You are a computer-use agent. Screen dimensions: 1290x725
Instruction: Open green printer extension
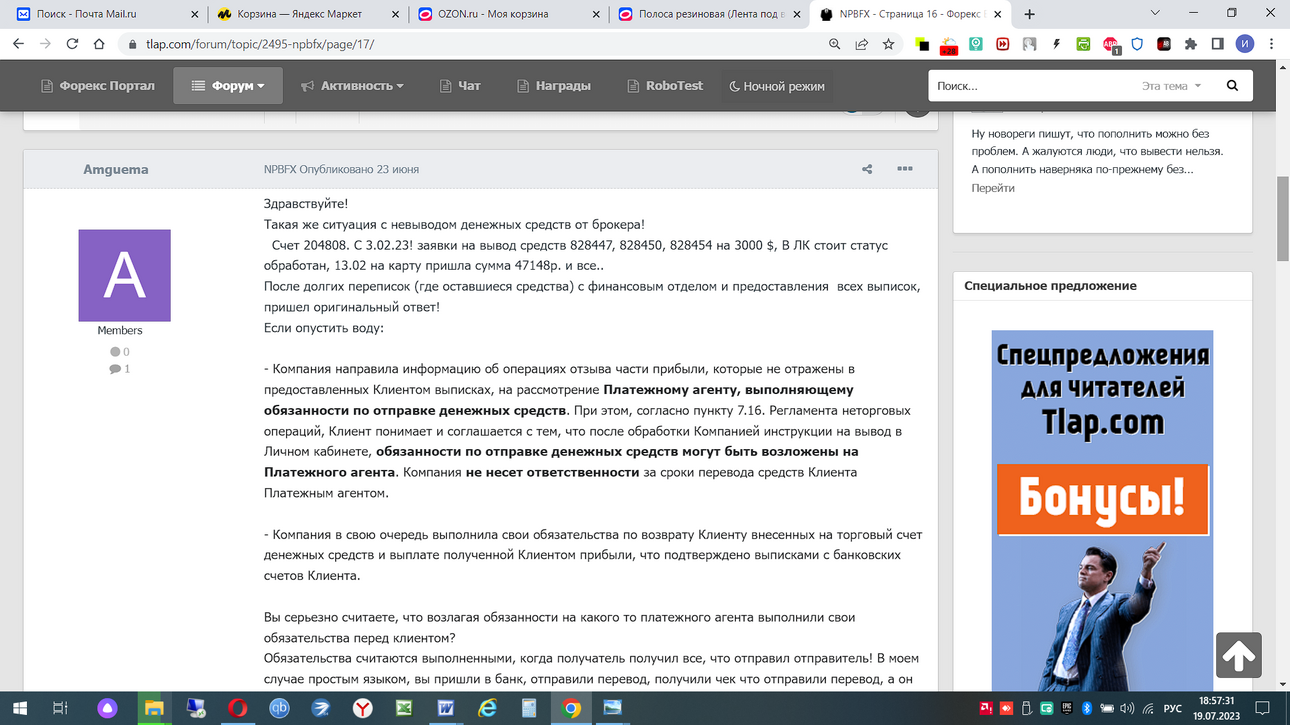(1083, 44)
